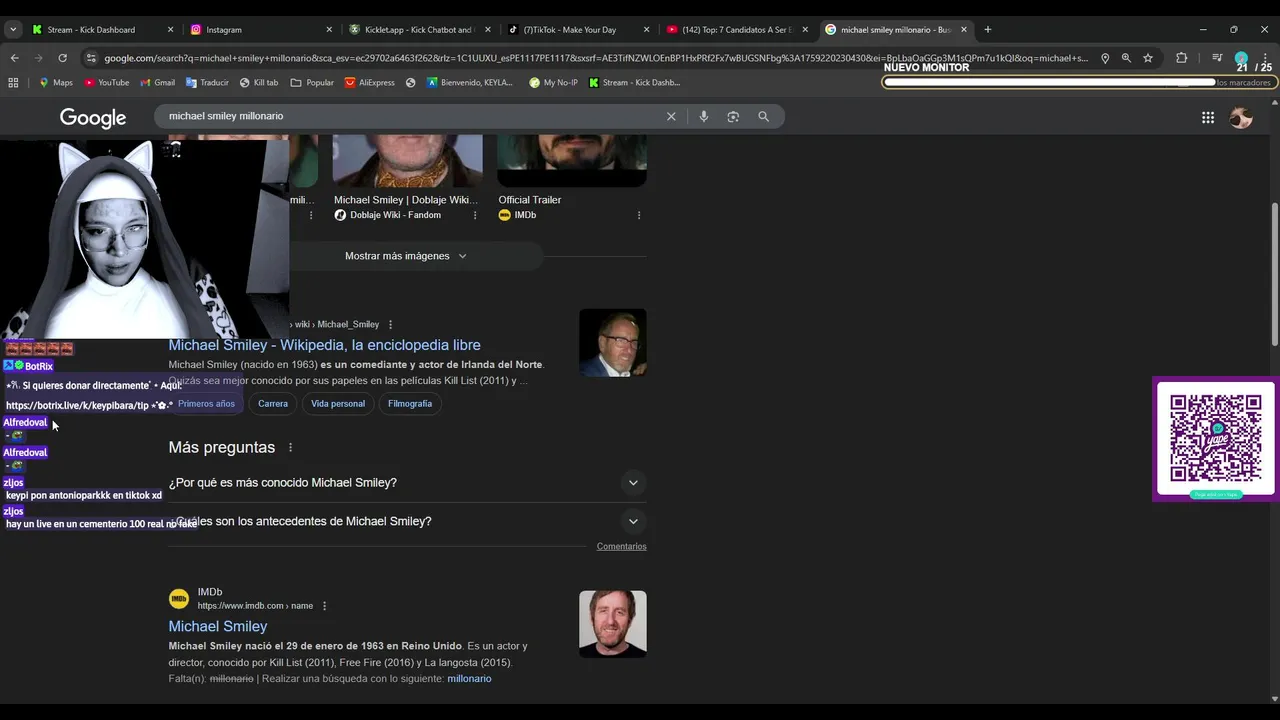The height and width of the screenshot is (720, 1280).
Task: Open a new browser tab
Action: pos(987,30)
